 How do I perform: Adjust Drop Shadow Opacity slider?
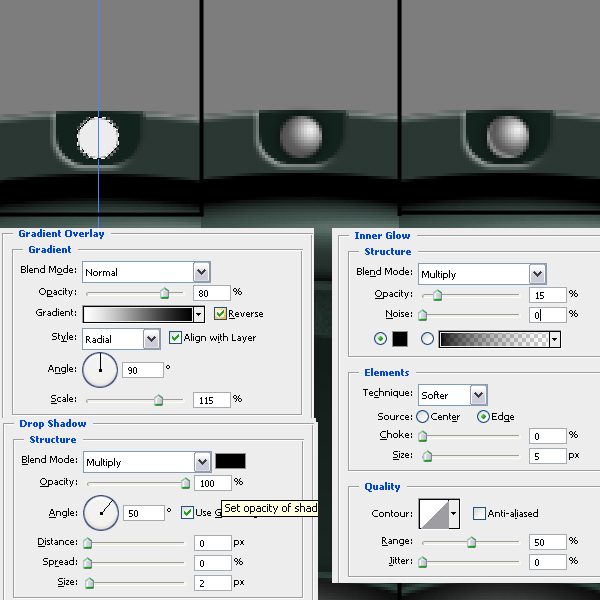coord(185,483)
